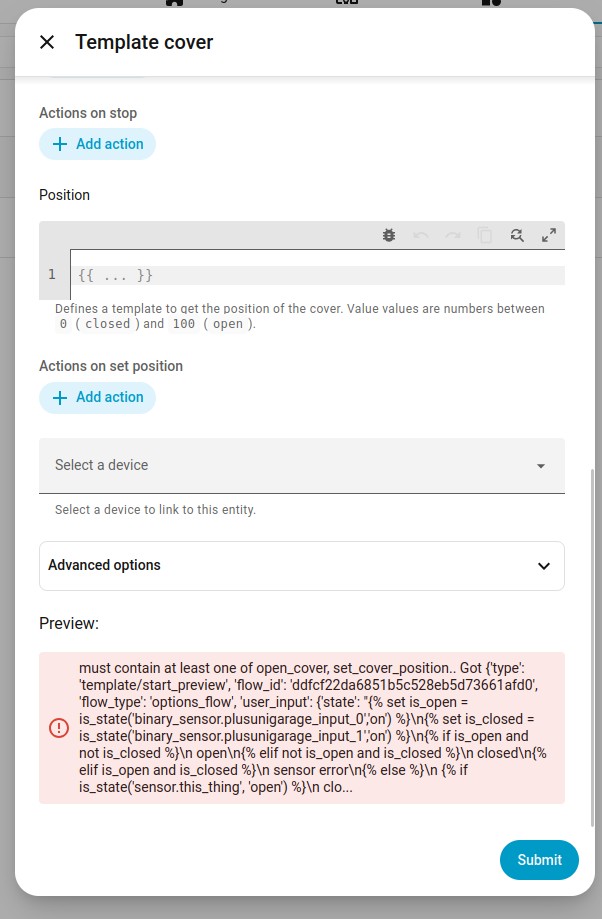Viewport: 602px width, 919px height.
Task: Click into the Position template code line
Action: click(318, 275)
